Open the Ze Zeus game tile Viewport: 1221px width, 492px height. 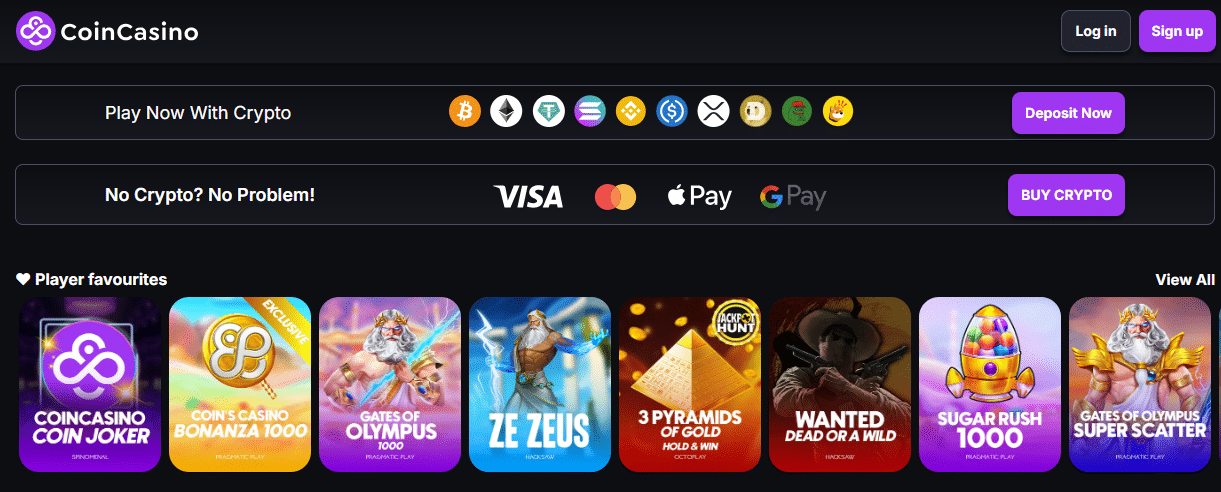point(540,384)
